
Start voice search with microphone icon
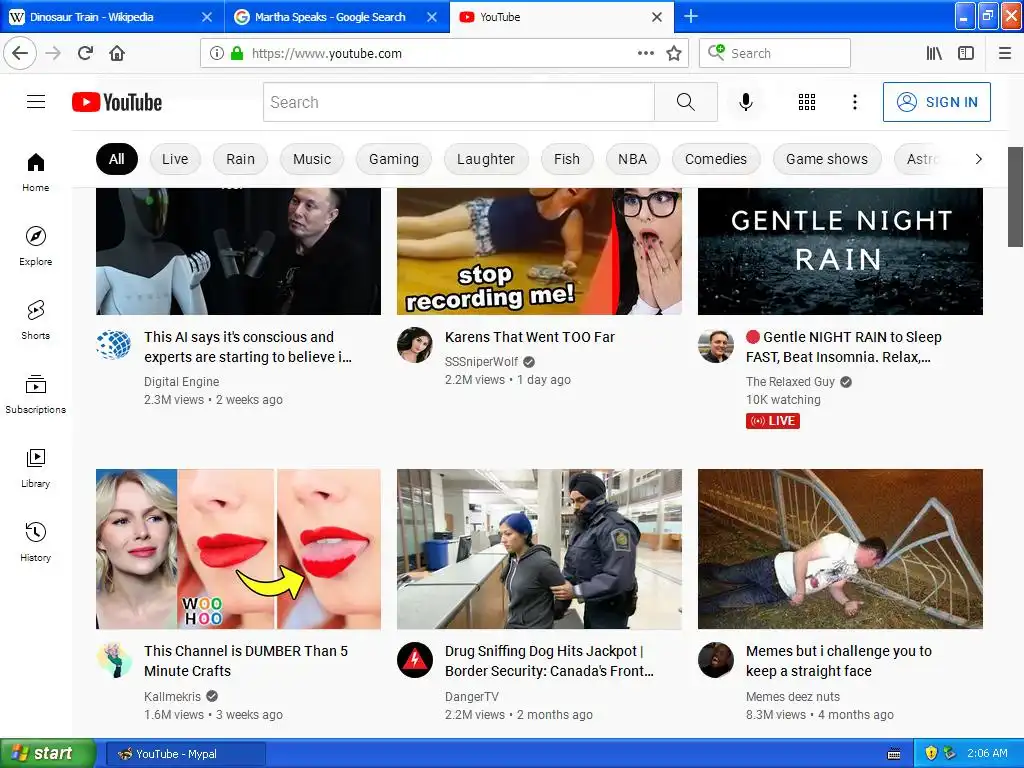(x=746, y=102)
